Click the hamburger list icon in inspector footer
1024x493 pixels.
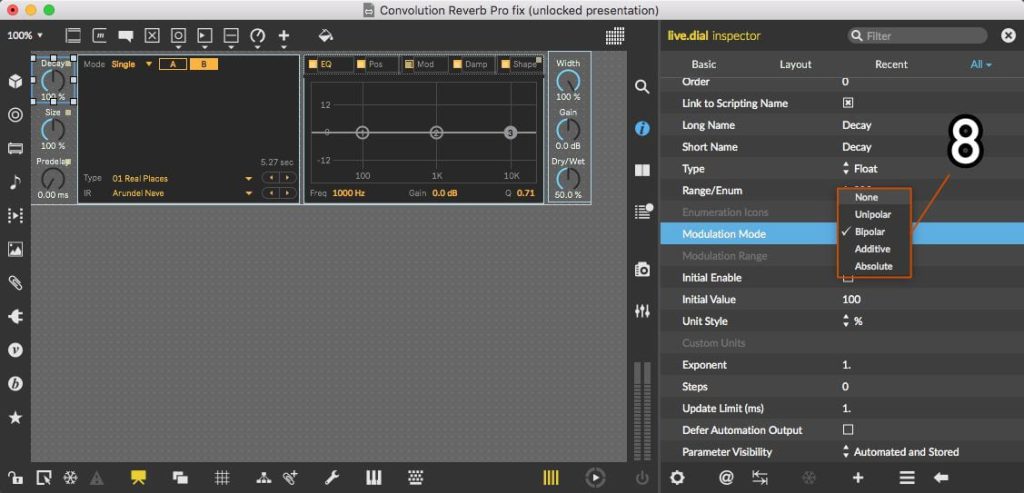click(907, 477)
